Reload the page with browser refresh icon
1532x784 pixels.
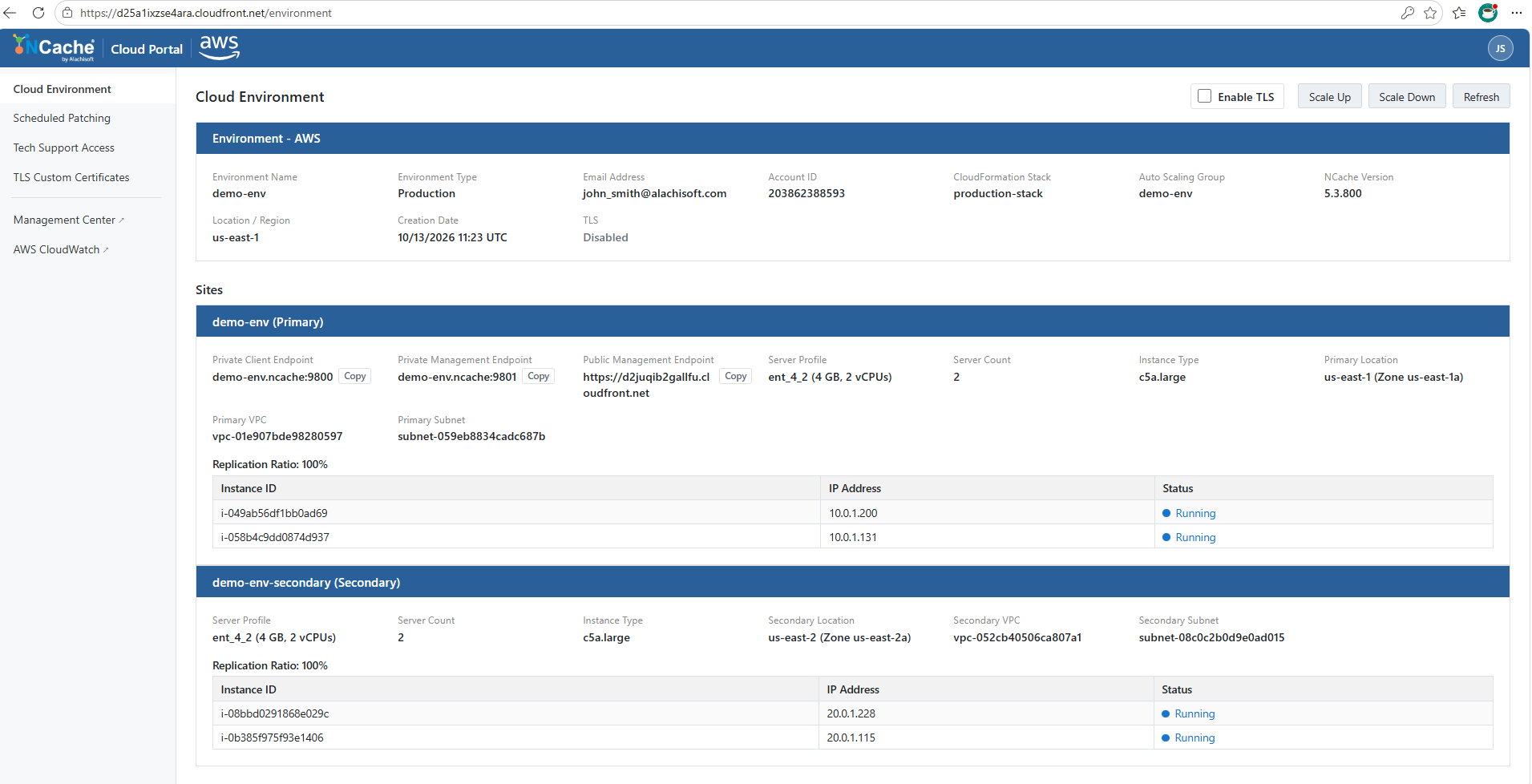pyautogui.click(x=38, y=13)
